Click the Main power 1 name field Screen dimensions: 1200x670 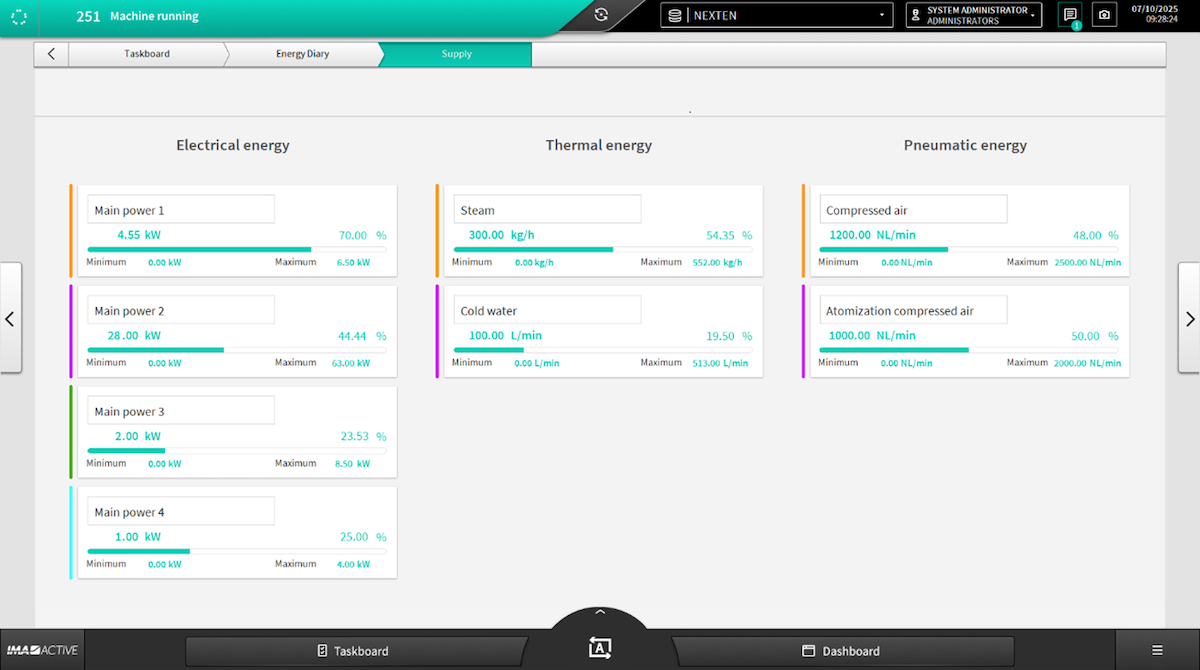(181, 210)
